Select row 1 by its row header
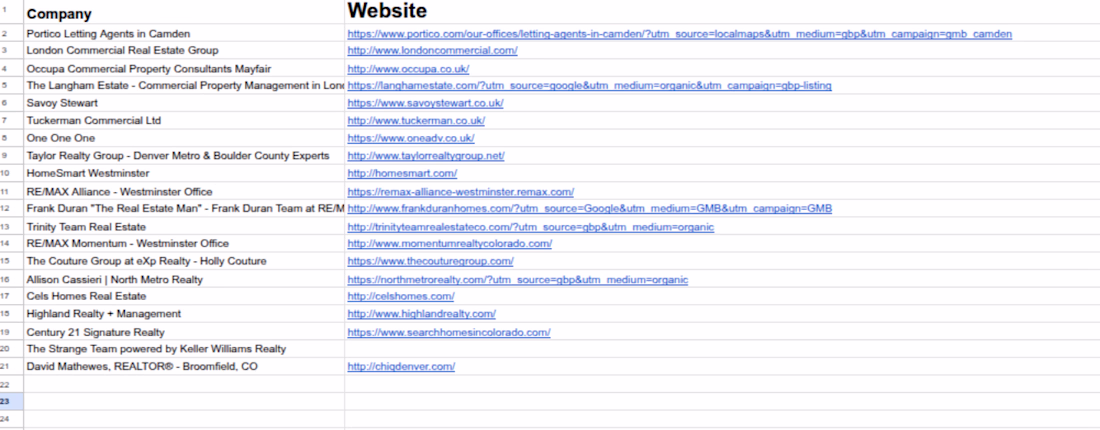The image size is (1100, 430). (x=12, y=12)
